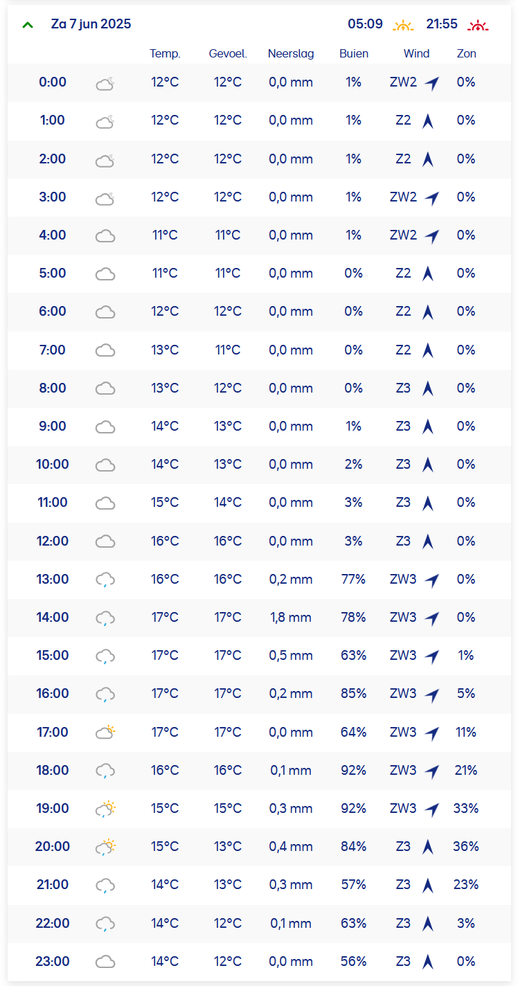The height and width of the screenshot is (986, 518).
Task: Click the Temp. column header
Action: click(x=165, y=53)
